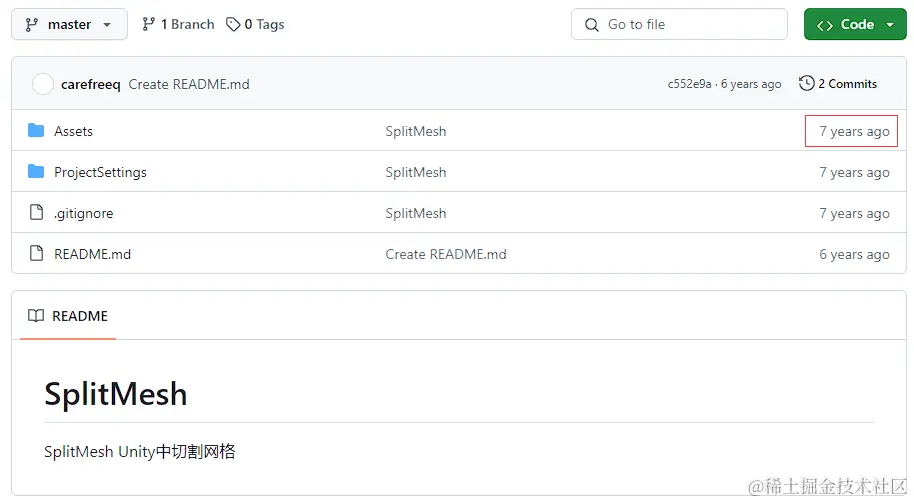Viewport: 914px width, 503px height.
Task: Focus the Go to file search field
Action: point(679,24)
